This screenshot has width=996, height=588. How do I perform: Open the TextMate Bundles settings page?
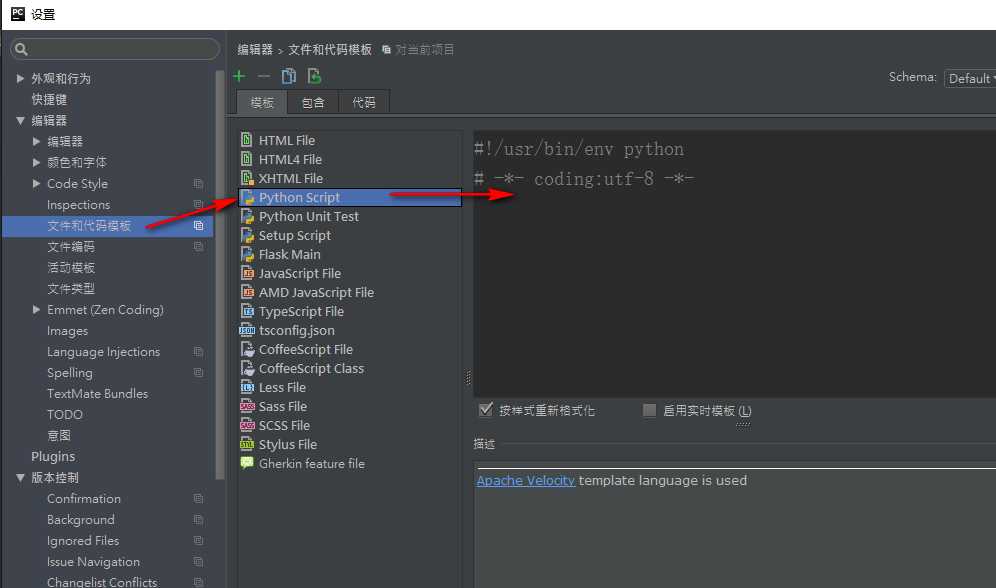pyautogui.click(x=97, y=394)
